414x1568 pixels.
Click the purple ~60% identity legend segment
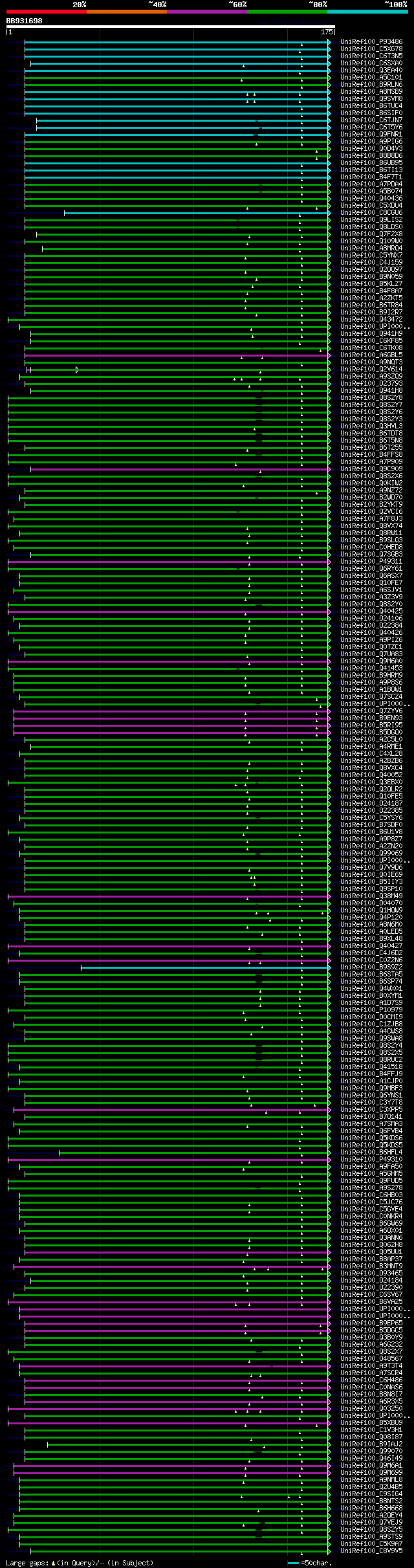(x=206, y=12)
